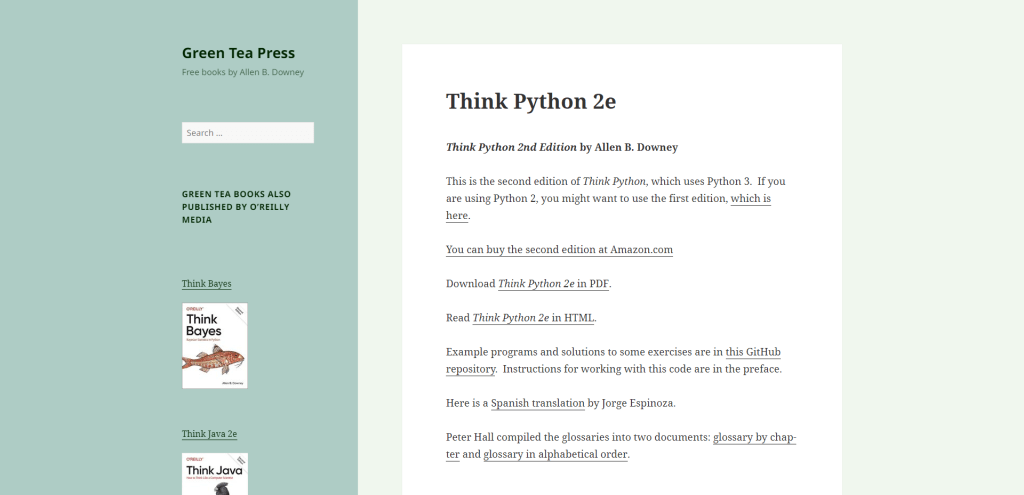The image size is (1024, 495).
Task: Open the buy second edition at Amazon.com link
Action: click(x=559, y=249)
